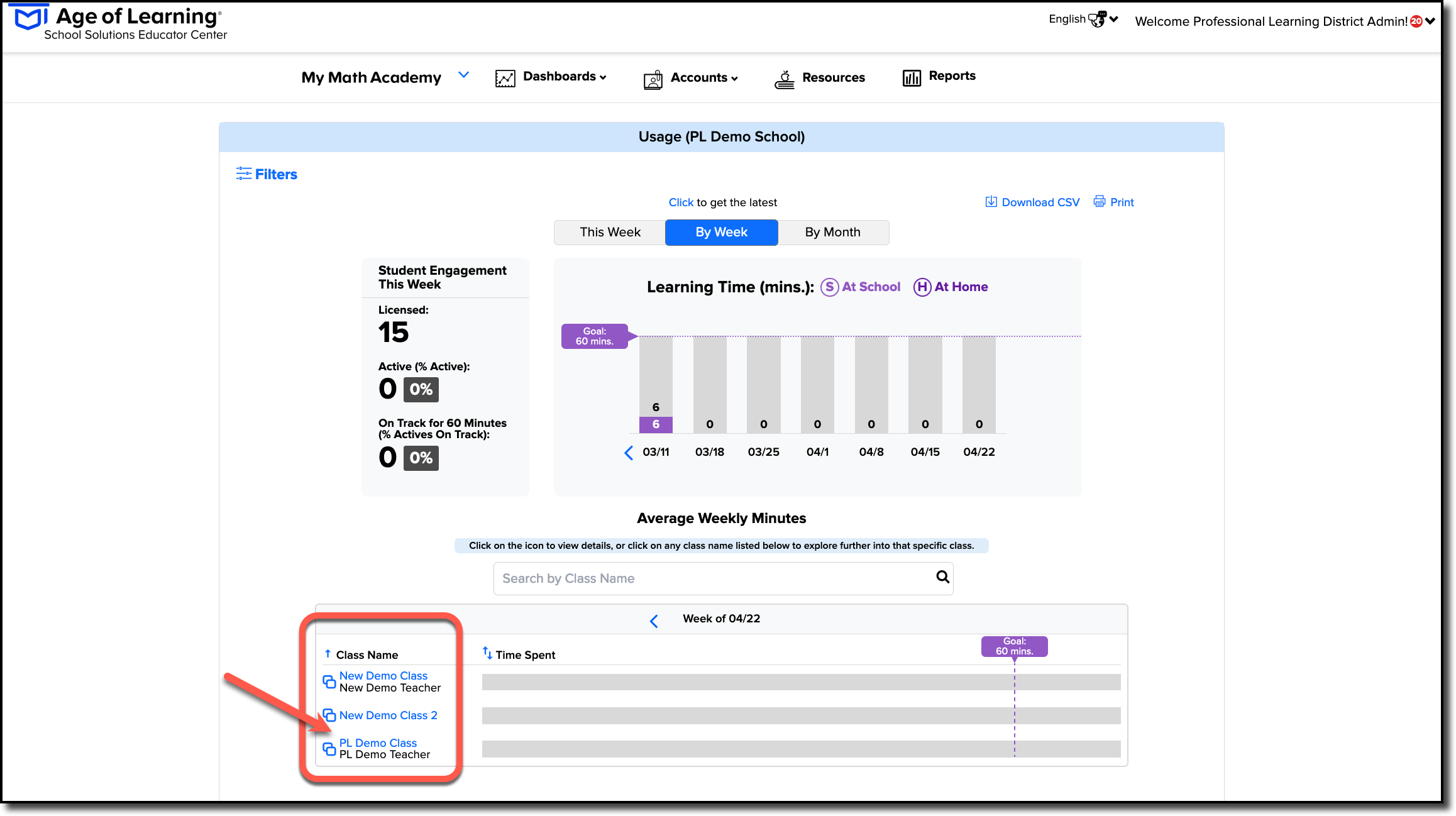The height and width of the screenshot is (816, 1456).
Task: Click details icon beside New Demo Class 2
Action: click(x=329, y=715)
